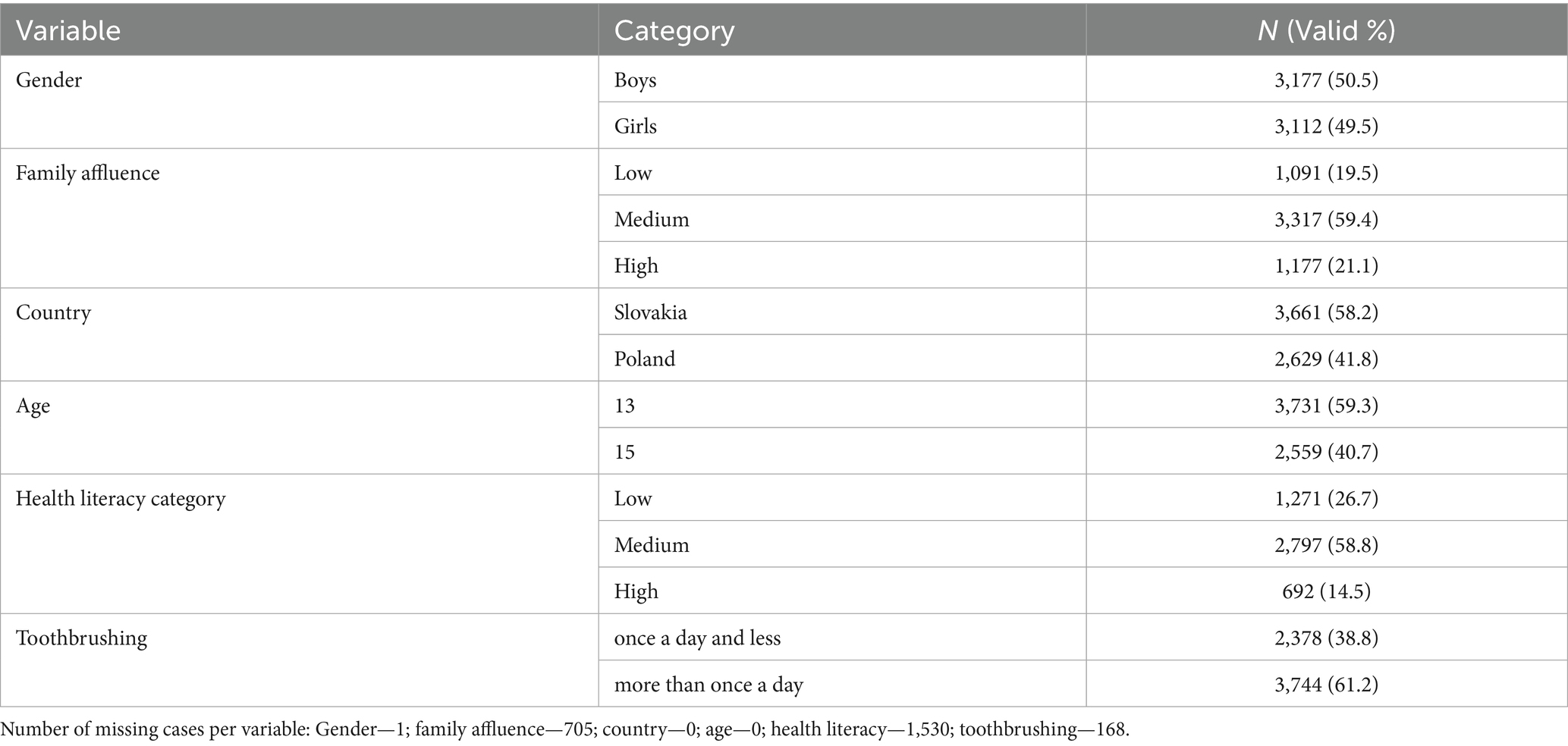The width and height of the screenshot is (1568, 746).
Task: Click the 'once a day and less' cell
Action: pos(696,638)
